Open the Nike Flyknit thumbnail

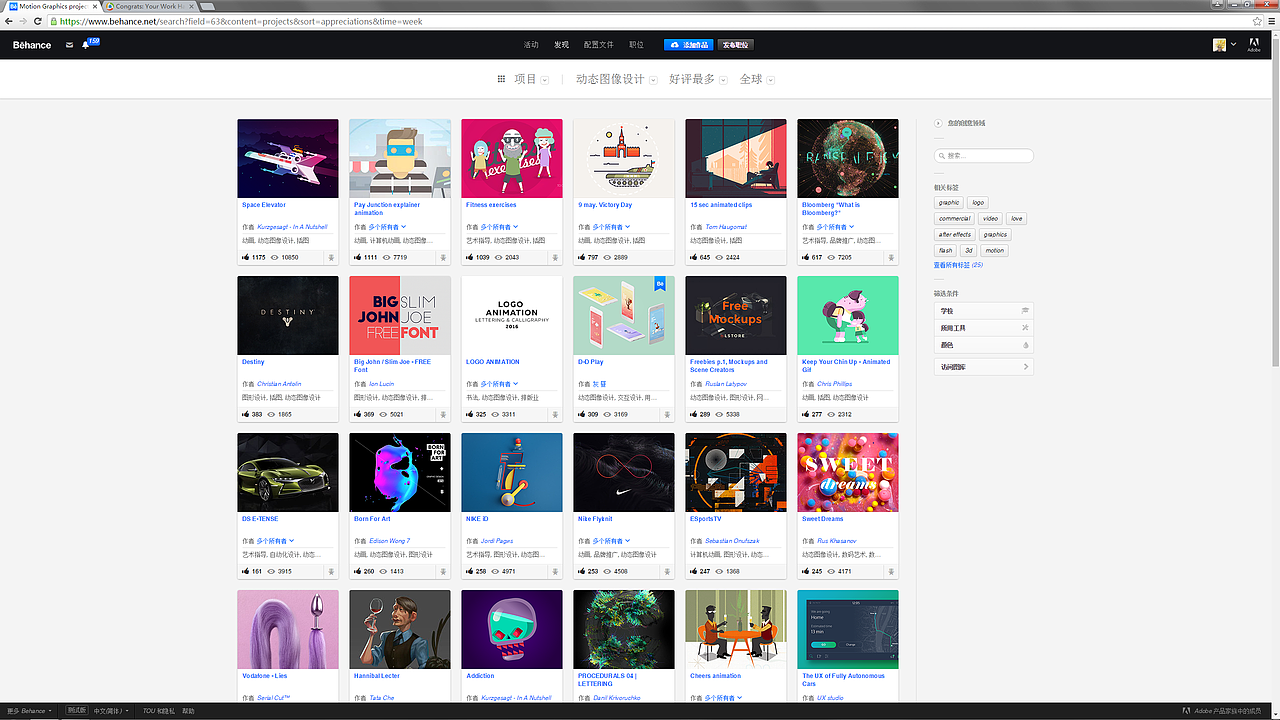pos(624,473)
